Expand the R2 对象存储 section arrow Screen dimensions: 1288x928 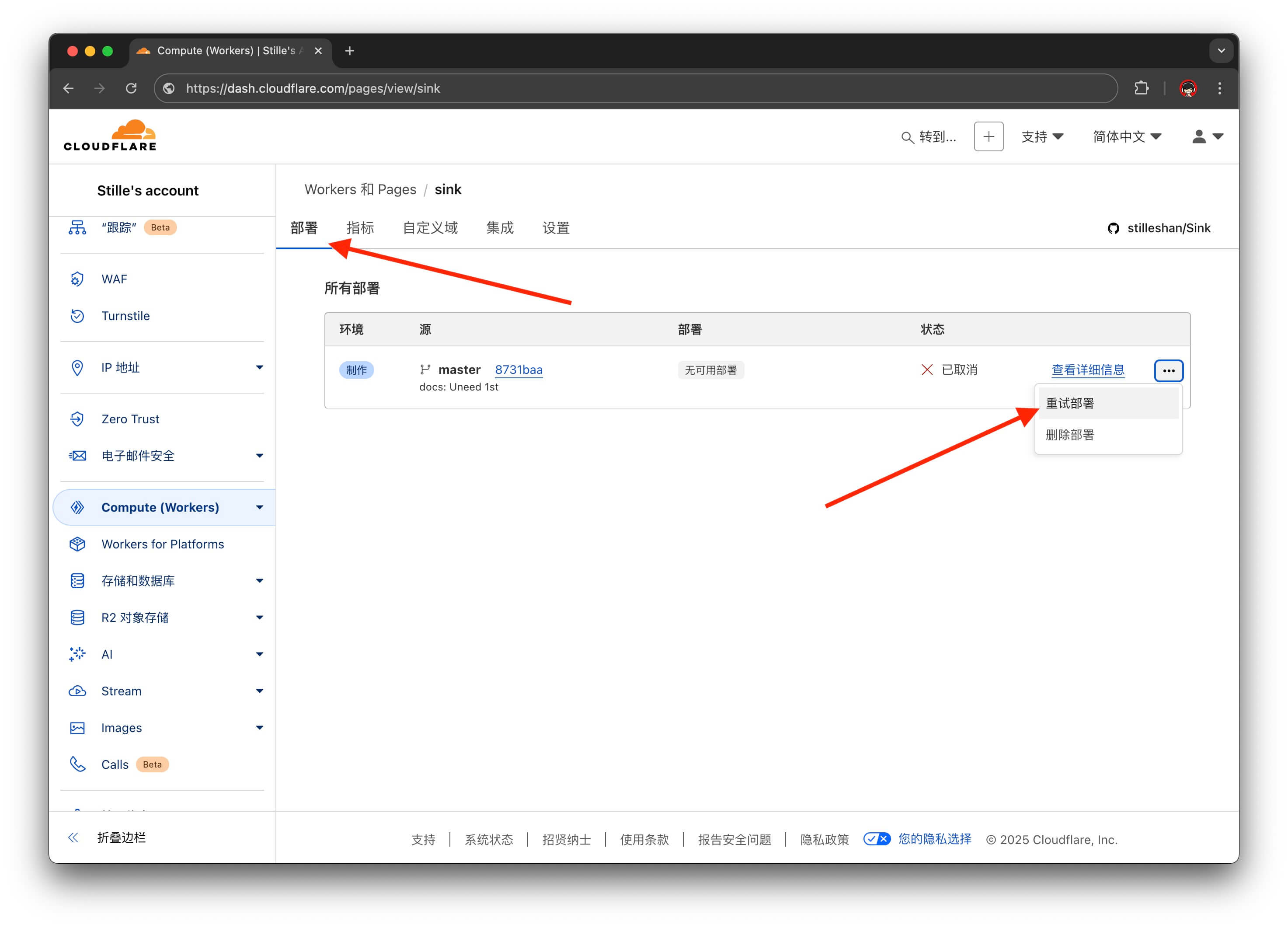[x=260, y=618]
